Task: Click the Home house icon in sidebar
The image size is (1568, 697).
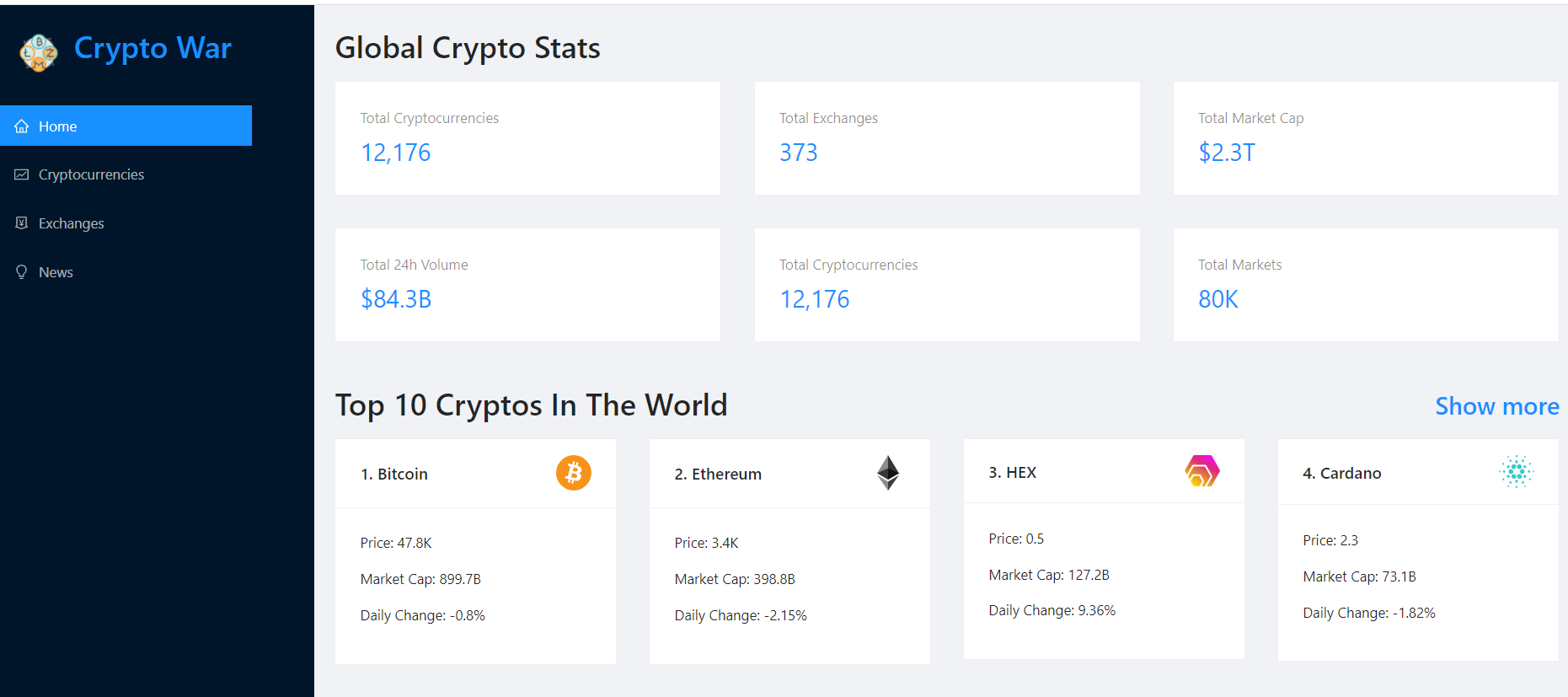Action: point(22,126)
